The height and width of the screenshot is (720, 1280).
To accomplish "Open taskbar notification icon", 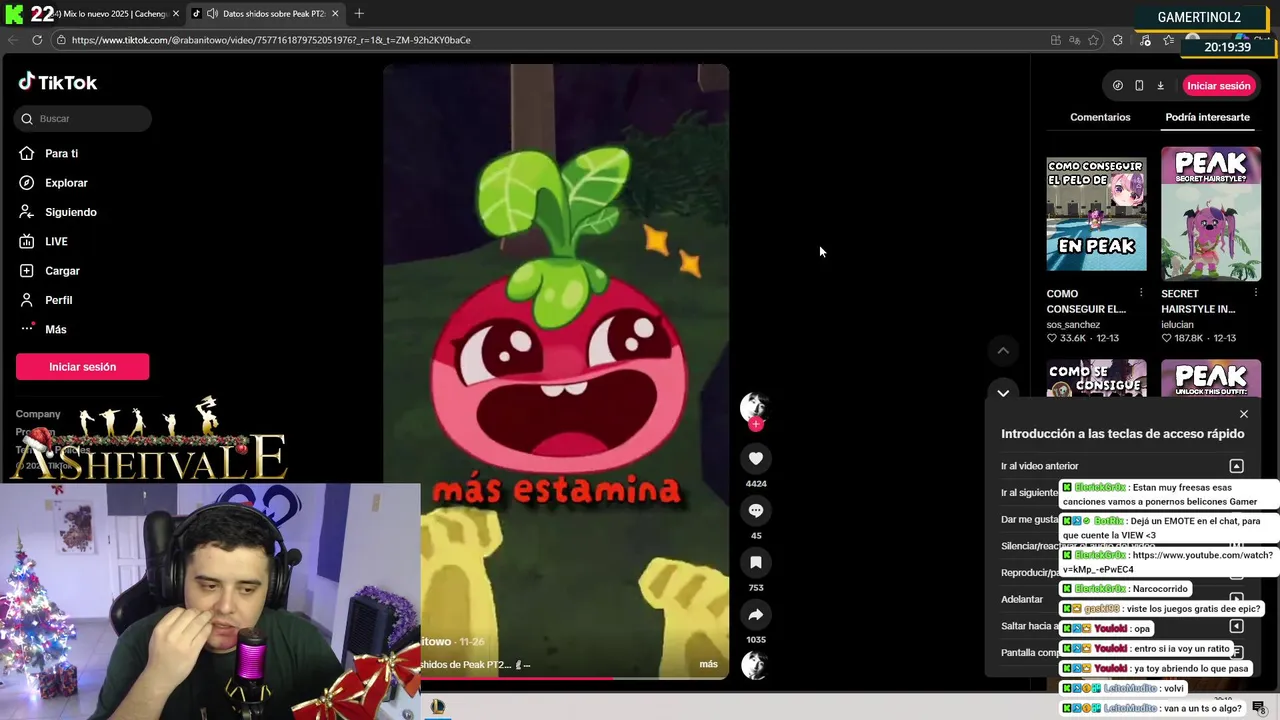I will 1259,708.
